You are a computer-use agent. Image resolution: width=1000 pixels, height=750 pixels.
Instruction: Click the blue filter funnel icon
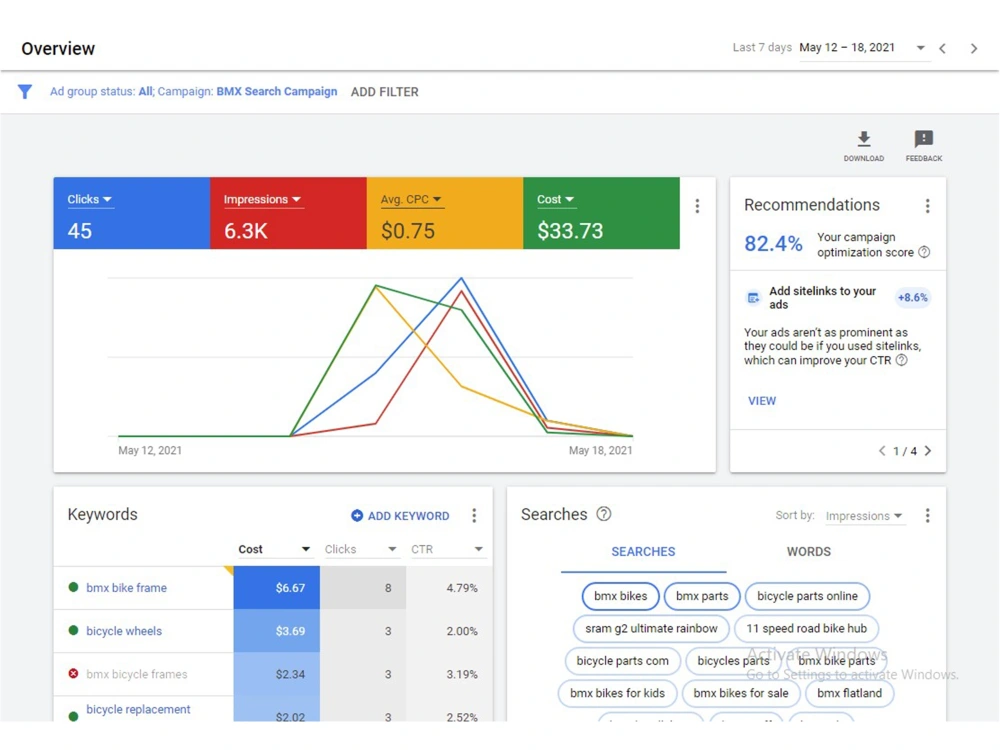(x=24, y=92)
